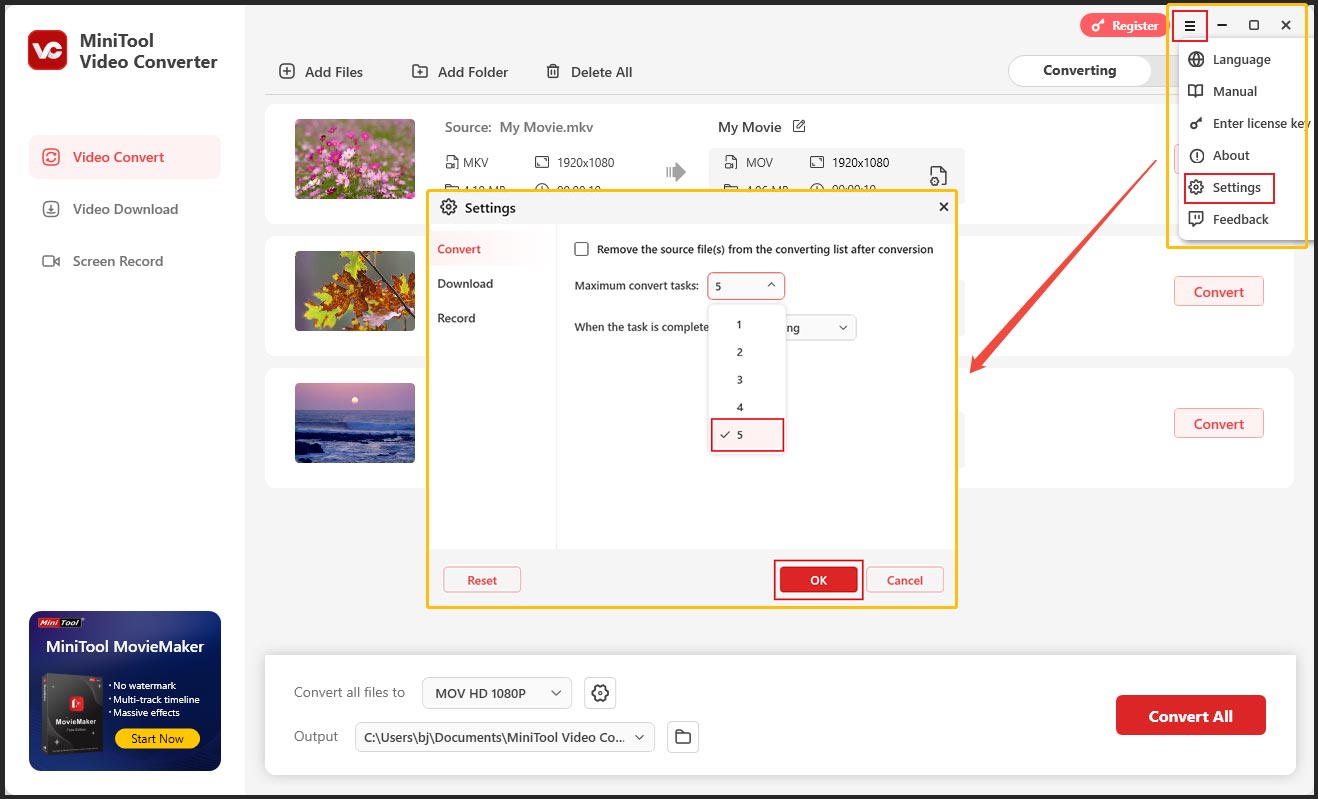Confirm settings with the OK button

(x=819, y=580)
